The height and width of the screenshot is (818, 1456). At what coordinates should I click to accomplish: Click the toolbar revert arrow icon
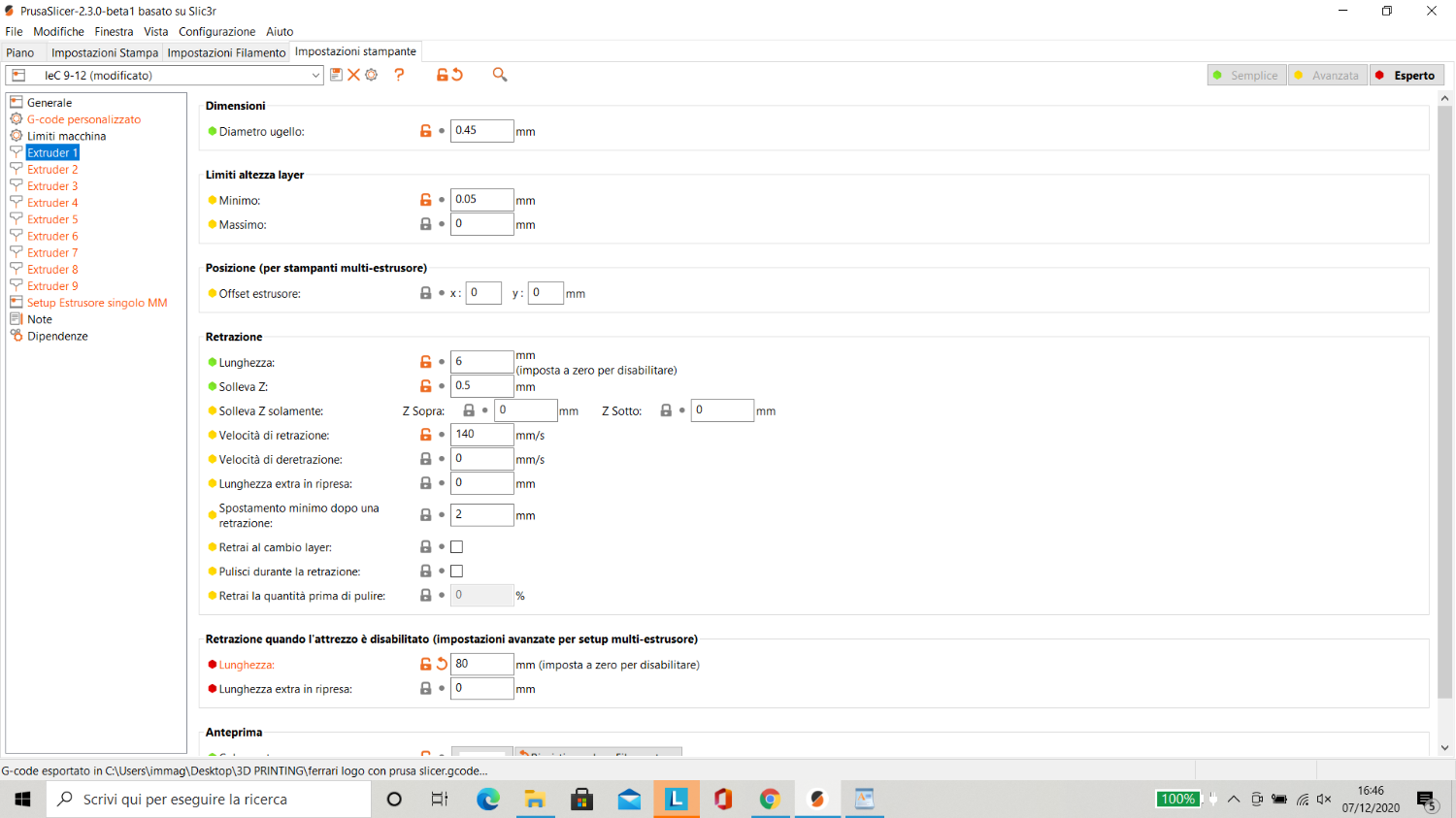tap(457, 75)
